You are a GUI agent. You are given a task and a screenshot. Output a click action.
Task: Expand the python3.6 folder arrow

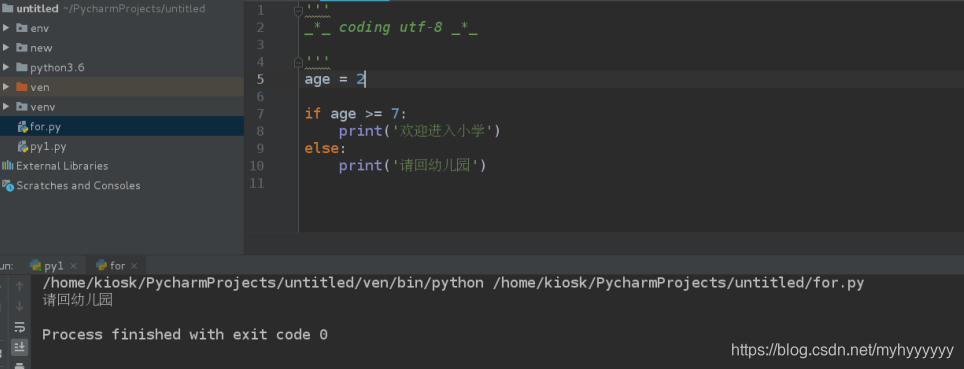coord(6,67)
